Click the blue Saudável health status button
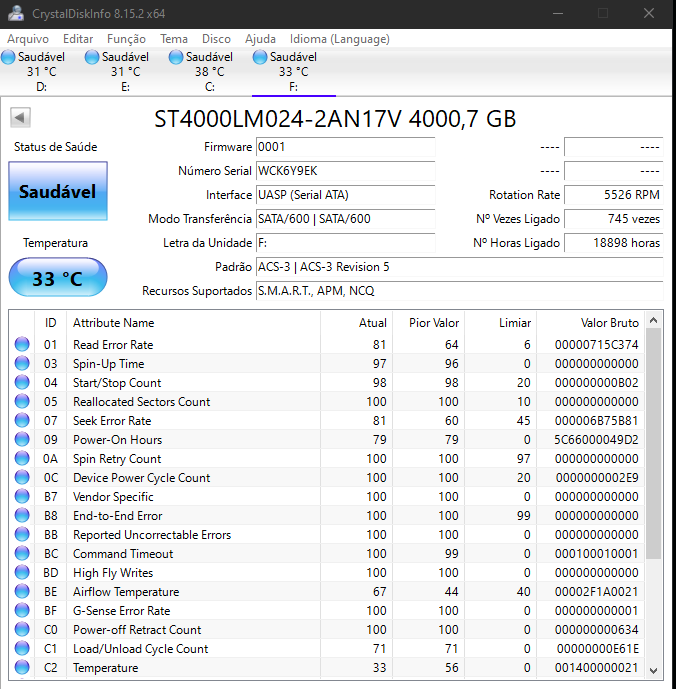This screenshot has height=689, width=676. point(58,191)
